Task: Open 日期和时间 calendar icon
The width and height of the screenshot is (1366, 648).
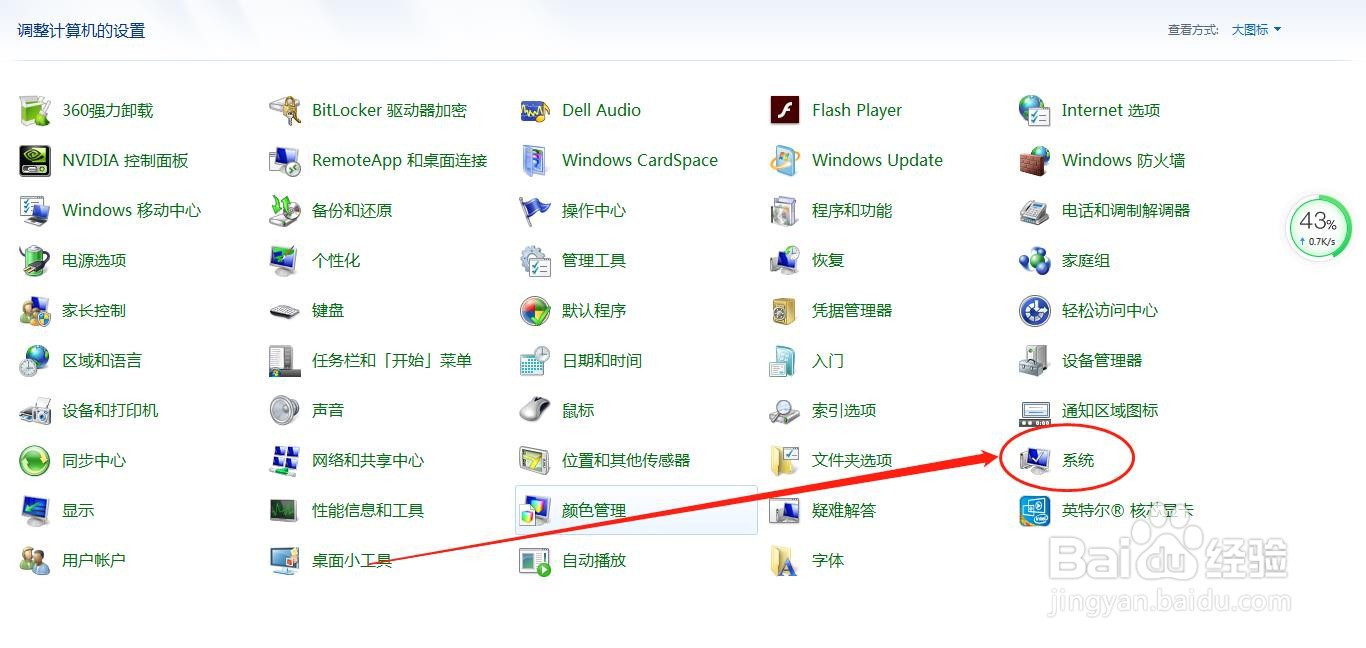Action: 535,360
